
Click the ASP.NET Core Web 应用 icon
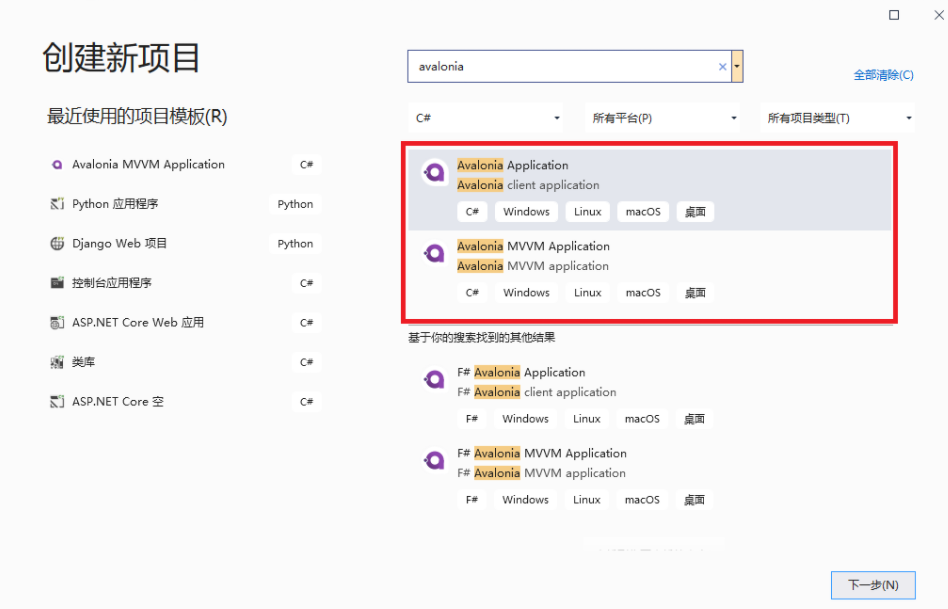(57, 323)
